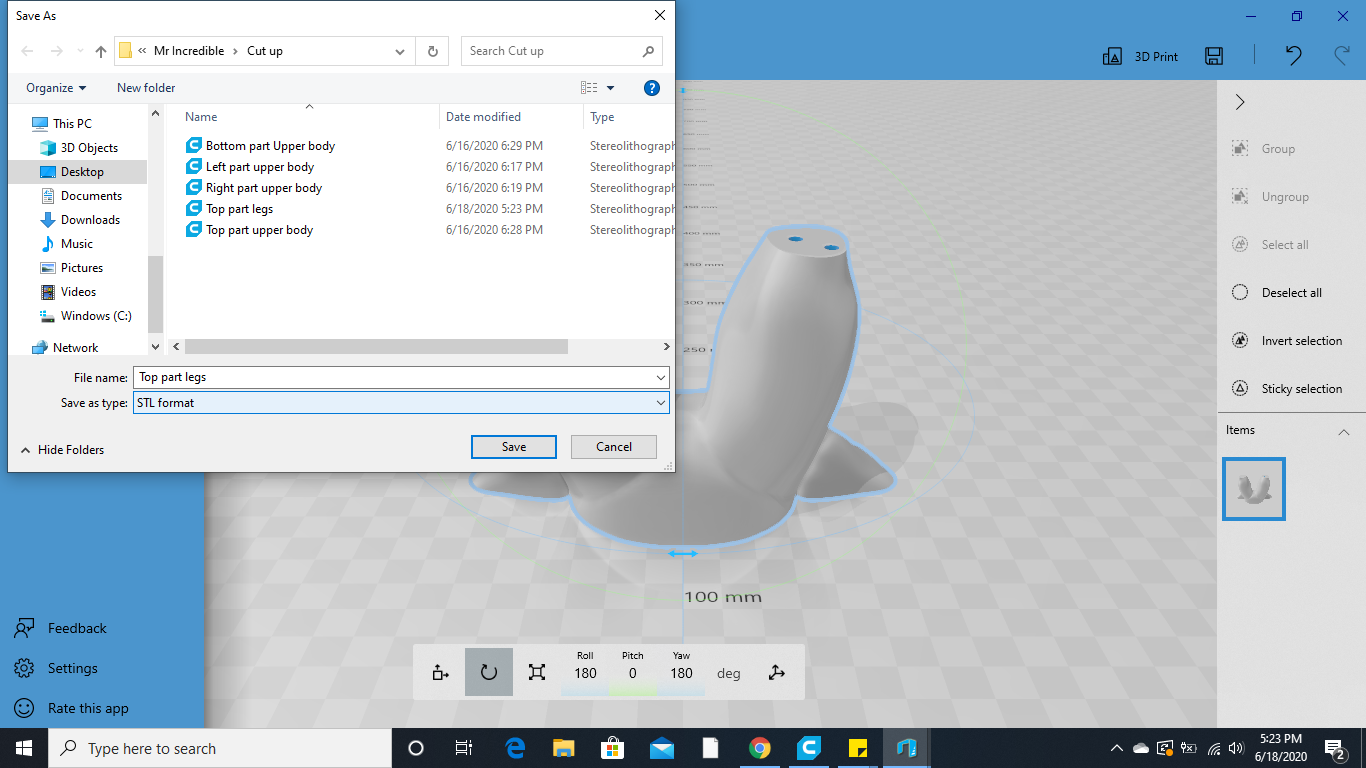Select the legs model thumbnail in Items
The width and height of the screenshot is (1366, 768).
(1254, 489)
